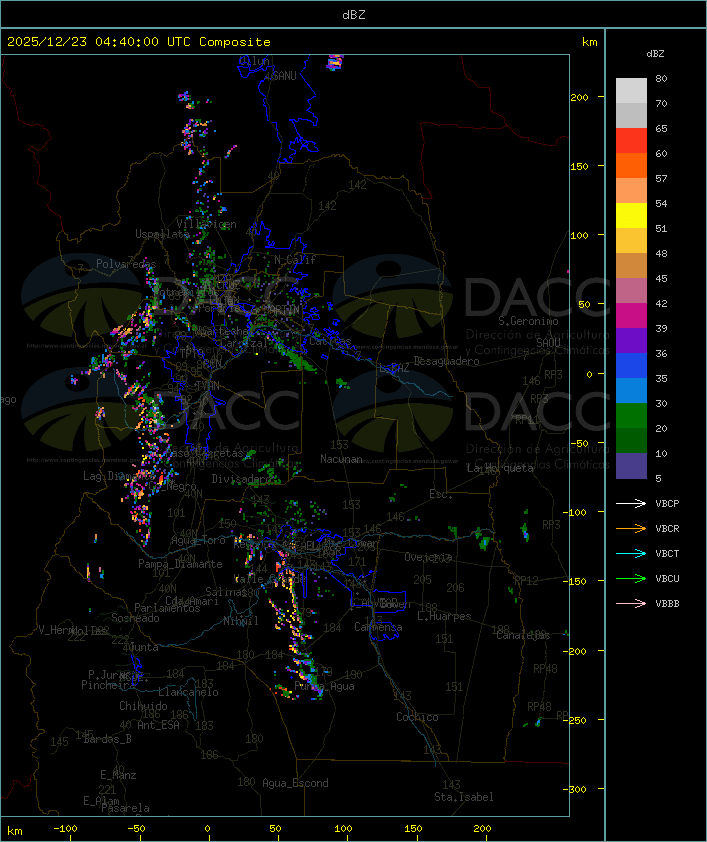Click the -100 tick on bottom axis
Viewport: 707px width, 842px height.
click(x=65, y=829)
